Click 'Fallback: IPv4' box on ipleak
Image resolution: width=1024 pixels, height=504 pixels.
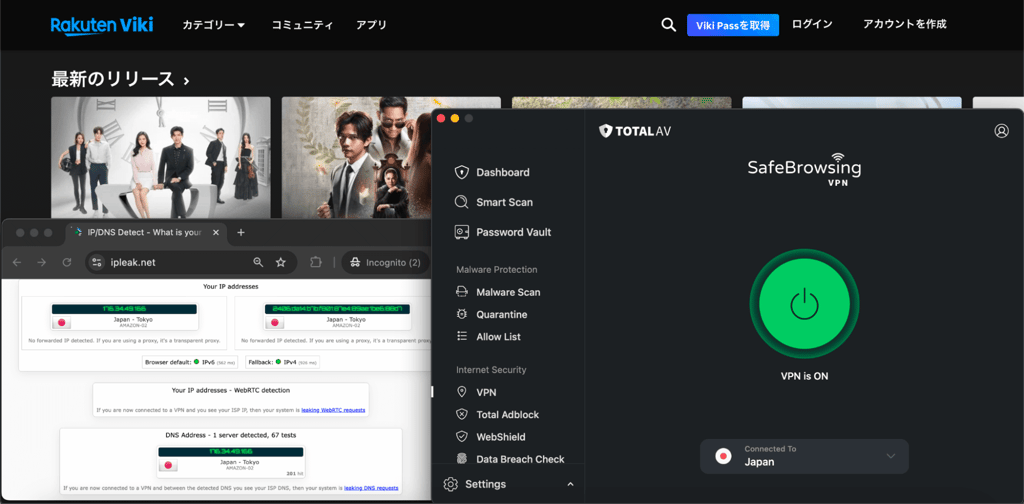282,362
